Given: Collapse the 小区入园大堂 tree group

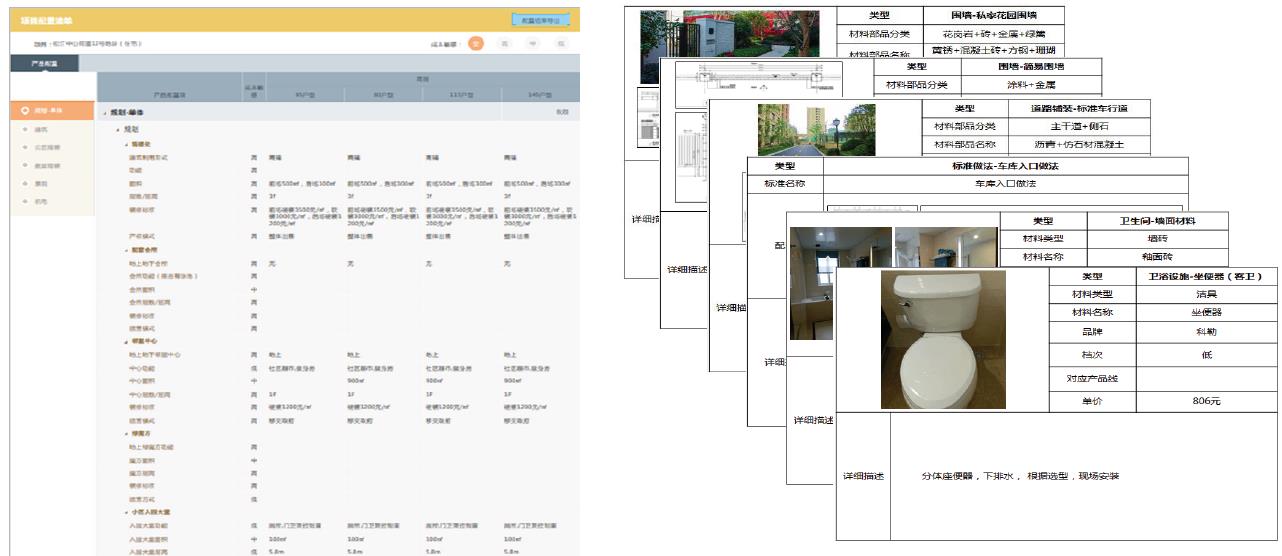Looking at the screenshot, I should 125,512.
